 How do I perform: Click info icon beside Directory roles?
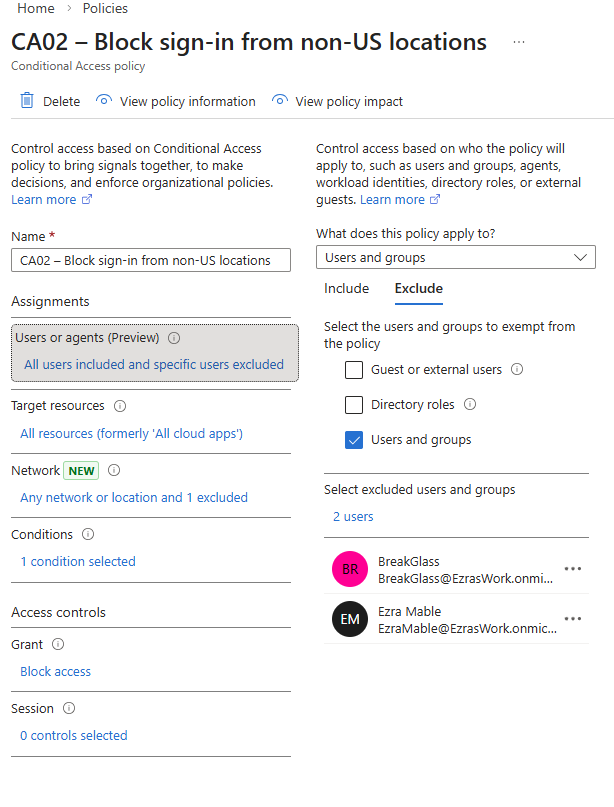tap(470, 405)
